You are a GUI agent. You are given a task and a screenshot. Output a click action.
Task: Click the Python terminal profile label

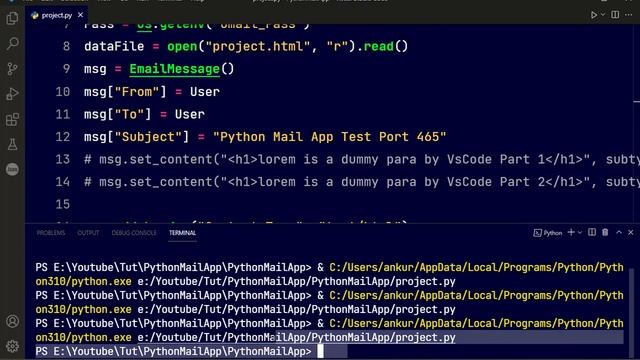click(548, 233)
